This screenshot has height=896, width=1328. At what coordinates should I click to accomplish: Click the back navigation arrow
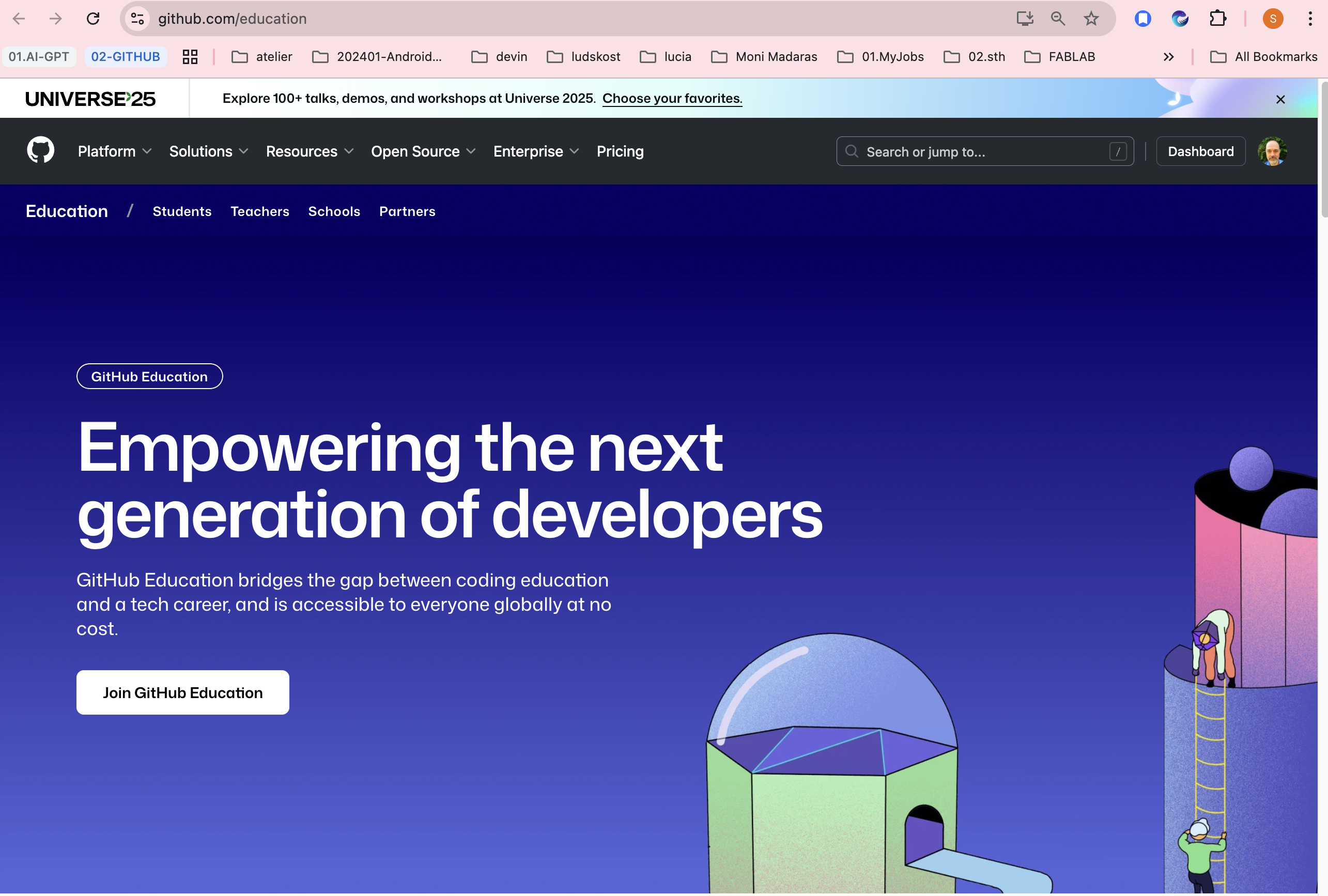[x=19, y=18]
